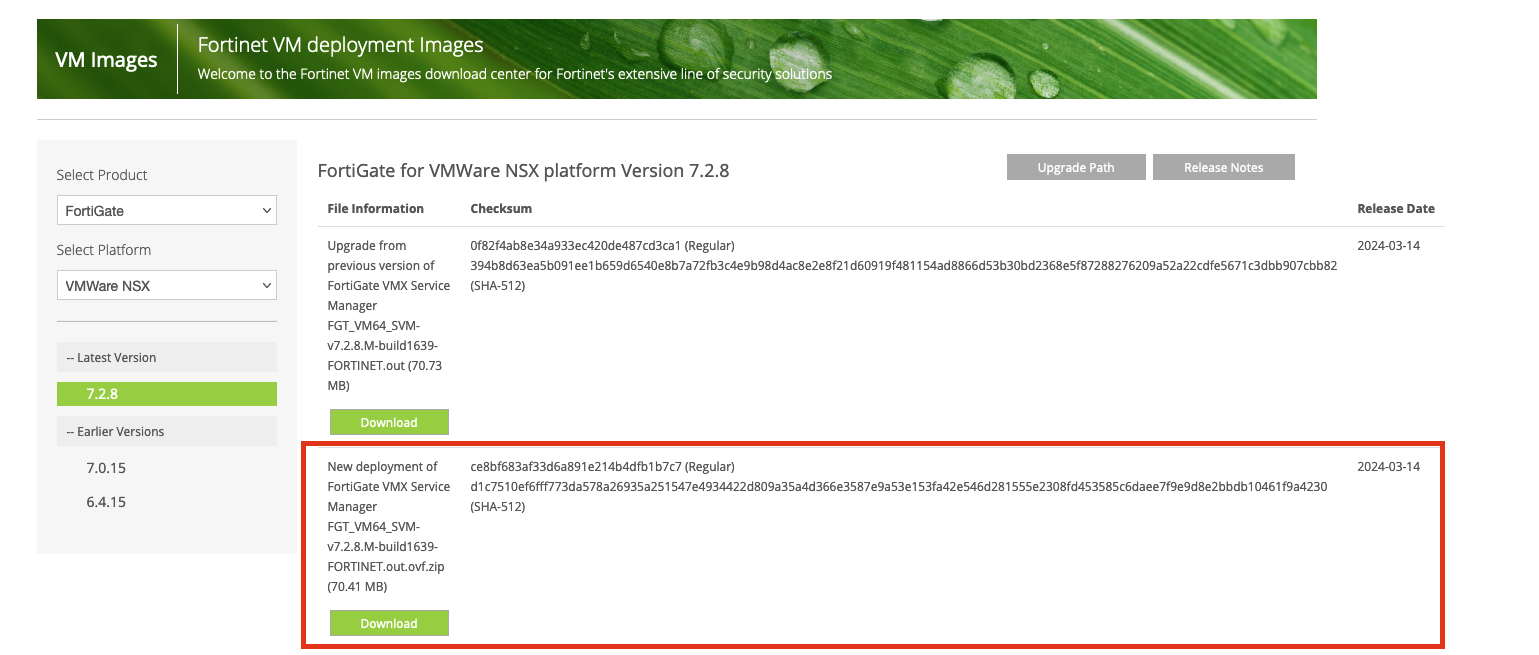Screen dimensions: 1539x655
Task: Click the checksum ce8bf683af33d6a891e214b4dfb1b7c7 (Regular)
Action: click(x=602, y=466)
